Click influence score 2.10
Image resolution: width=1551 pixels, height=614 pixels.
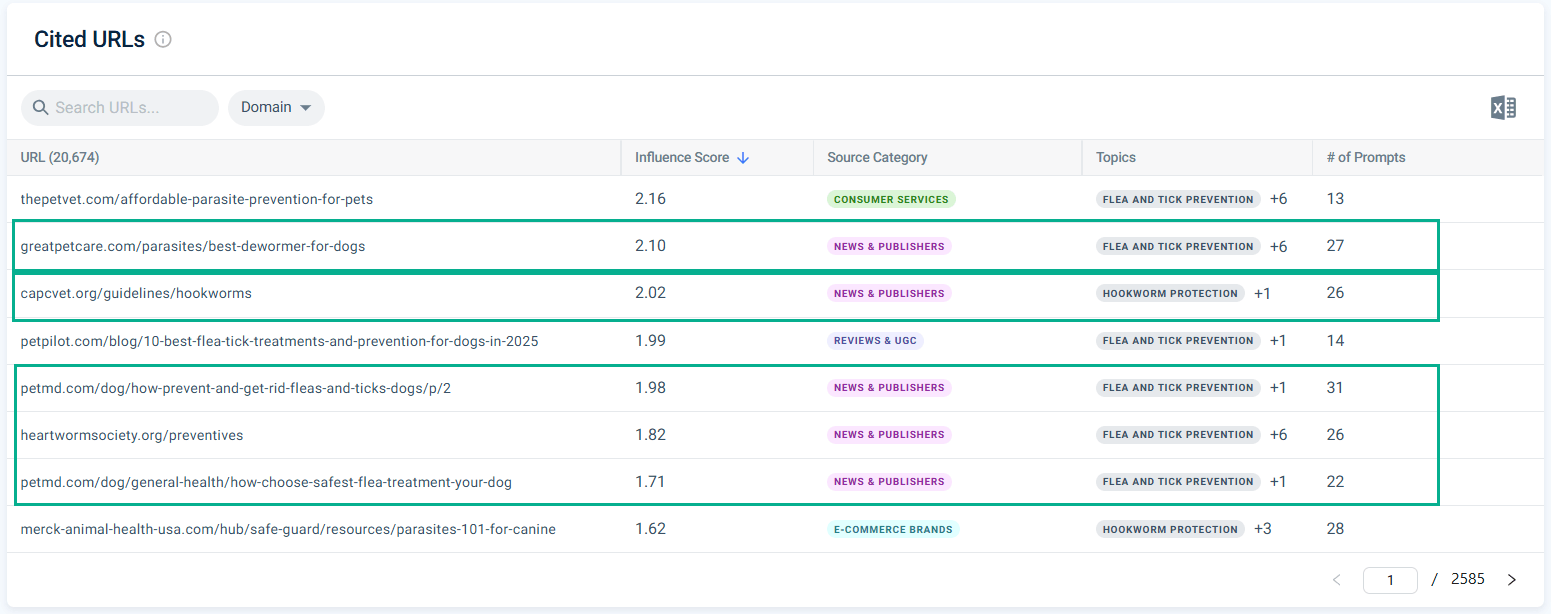pos(650,246)
